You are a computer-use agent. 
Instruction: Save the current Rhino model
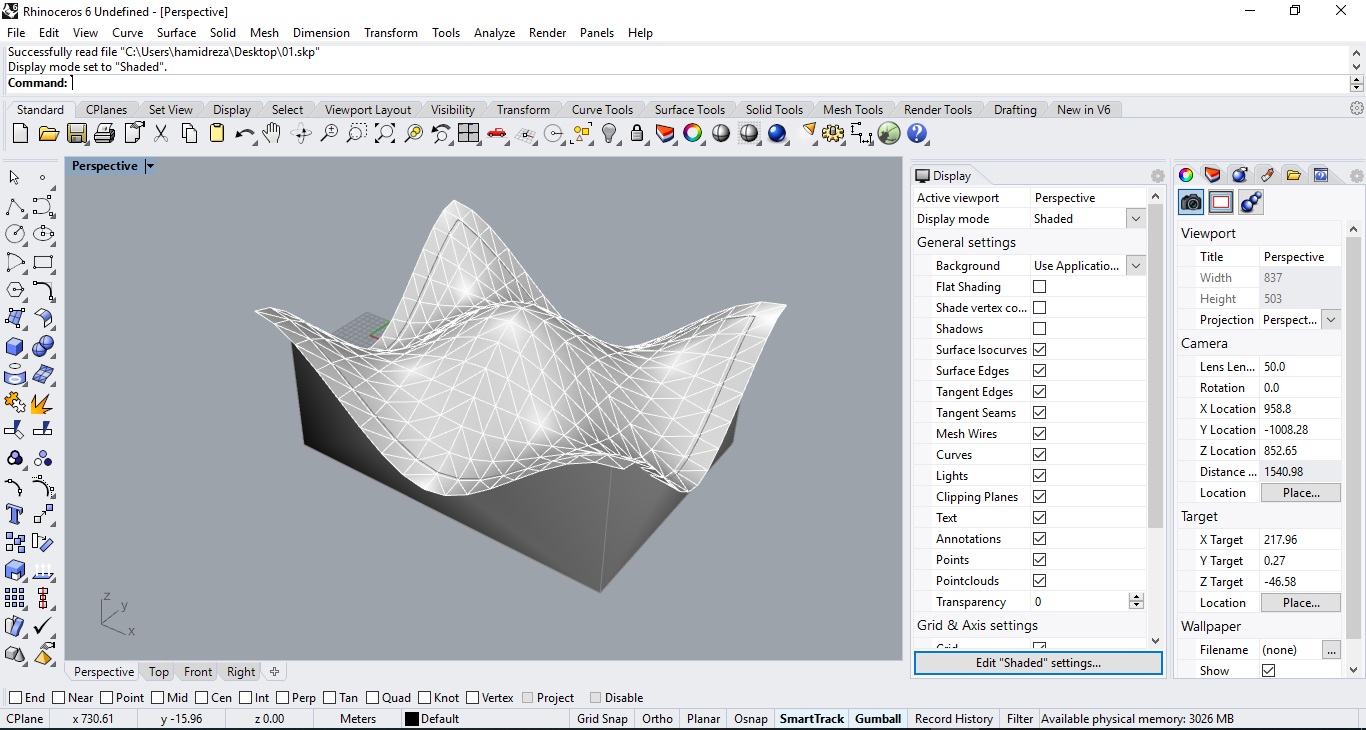coord(77,134)
